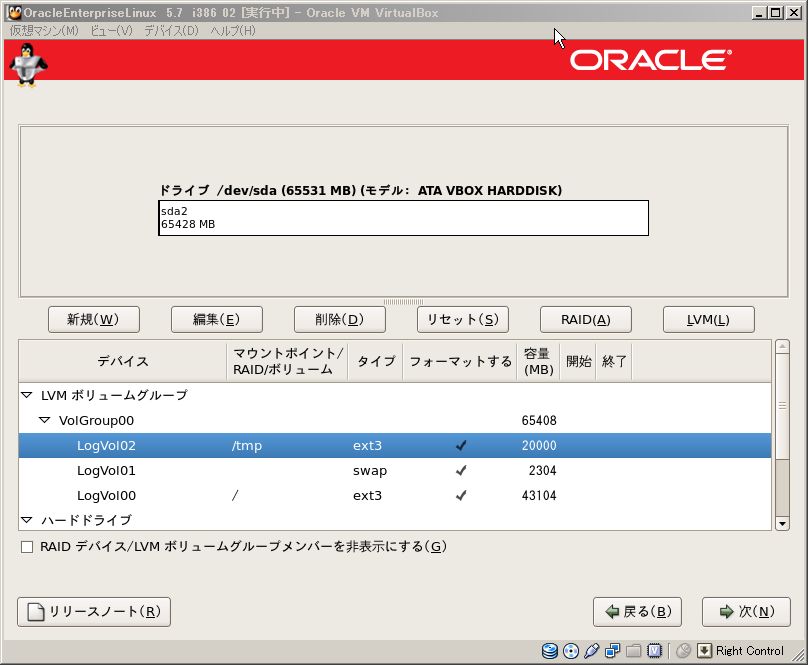
Task: Click the 削除(D) button
Action: click(x=340, y=320)
